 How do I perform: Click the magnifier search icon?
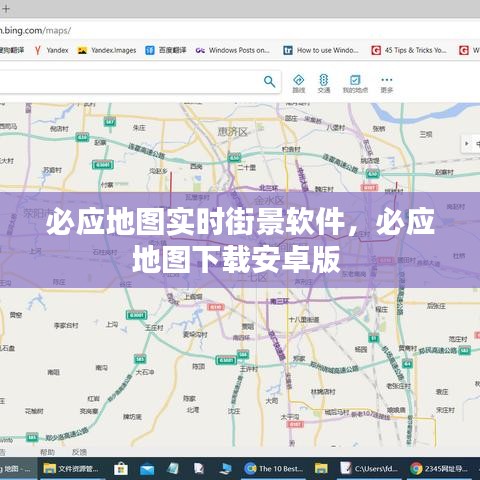[x=269, y=81]
